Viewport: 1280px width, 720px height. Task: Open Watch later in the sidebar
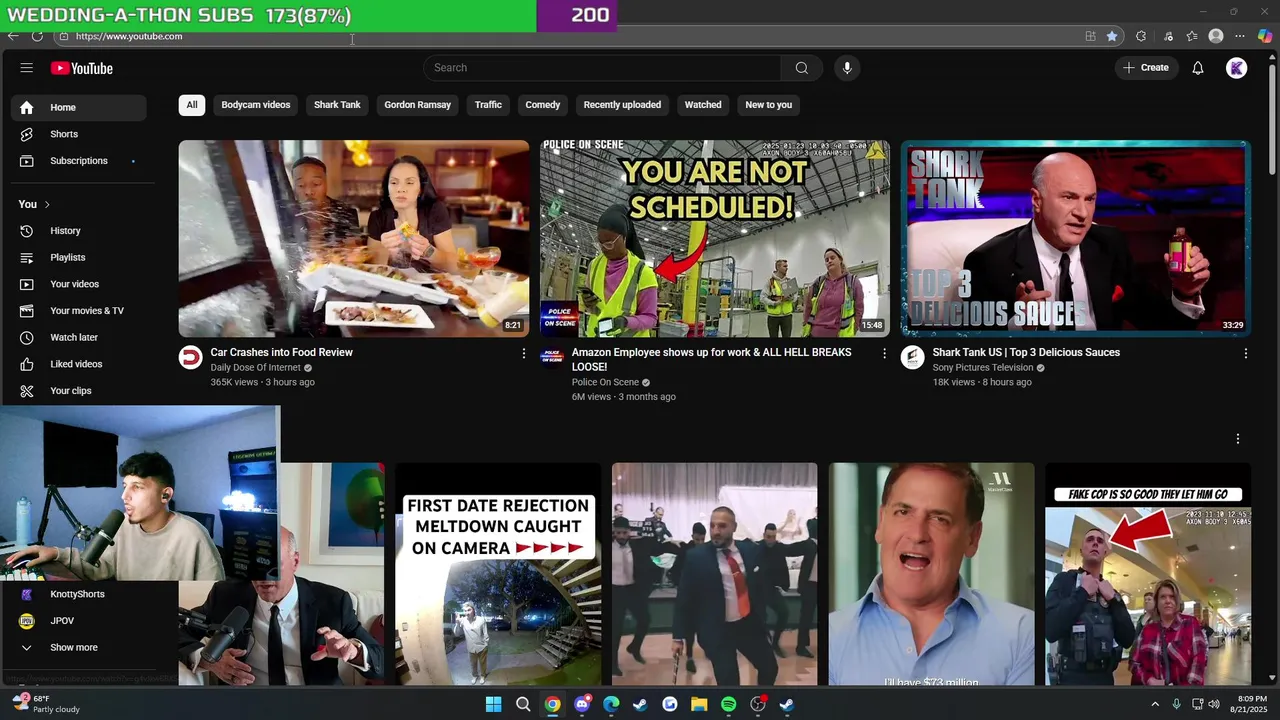(79, 337)
